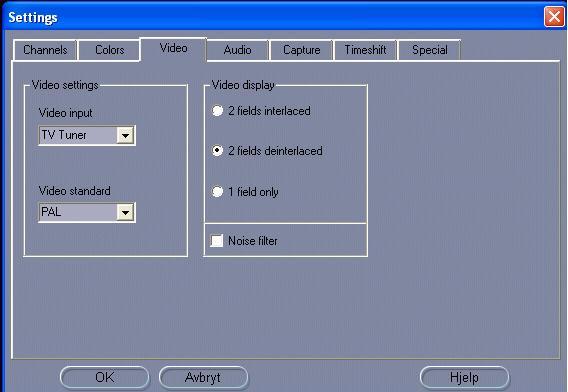Cancel with the Avbryt button
The image size is (568, 392).
point(203,378)
